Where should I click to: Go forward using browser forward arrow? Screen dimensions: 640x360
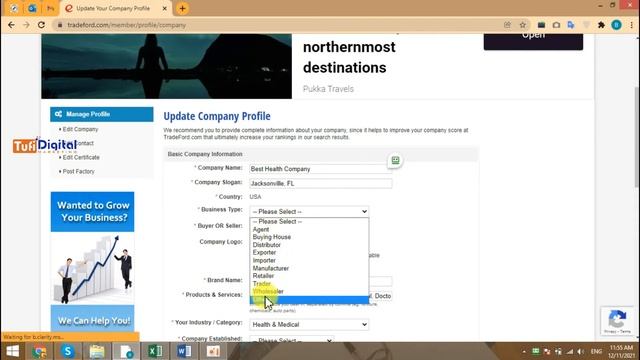click(x=26, y=25)
